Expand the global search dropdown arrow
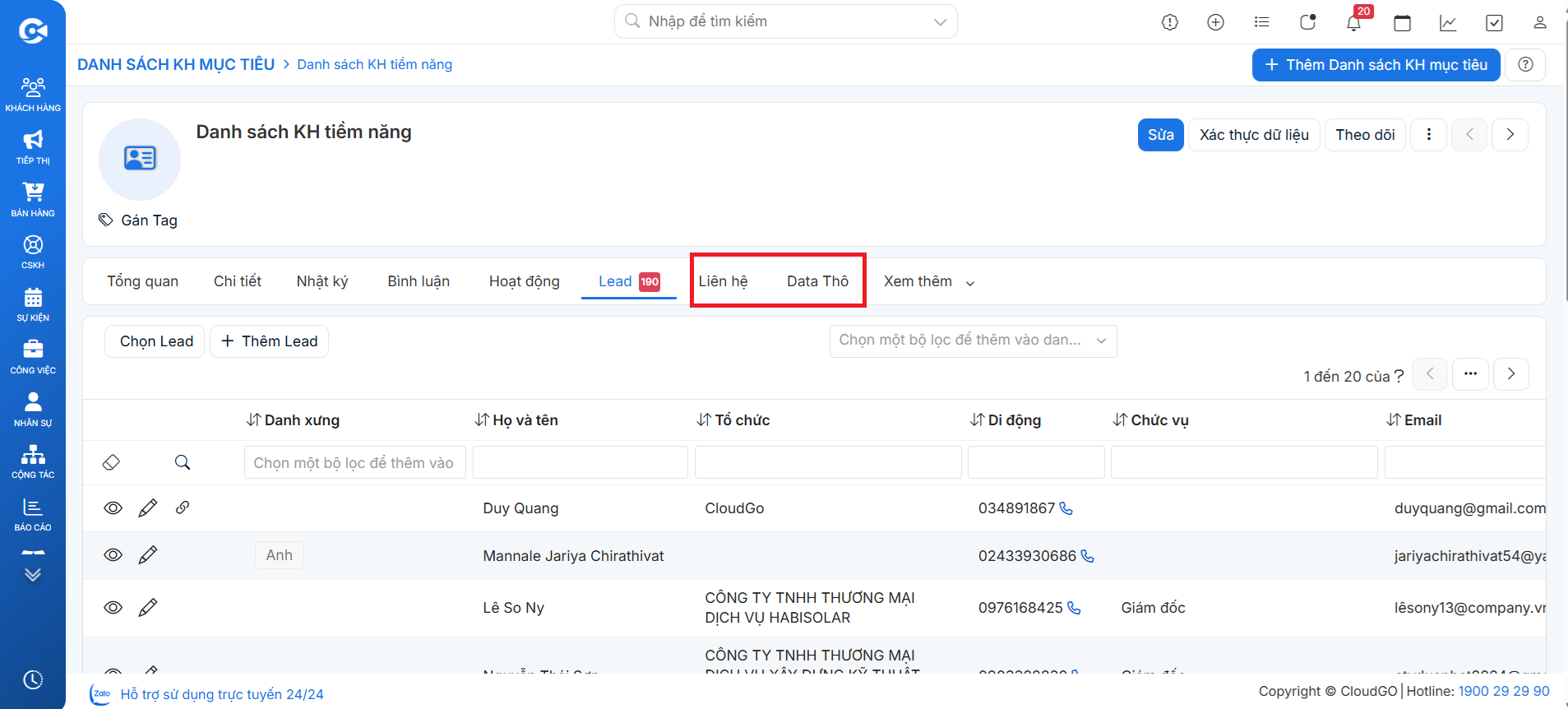 click(x=941, y=22)
